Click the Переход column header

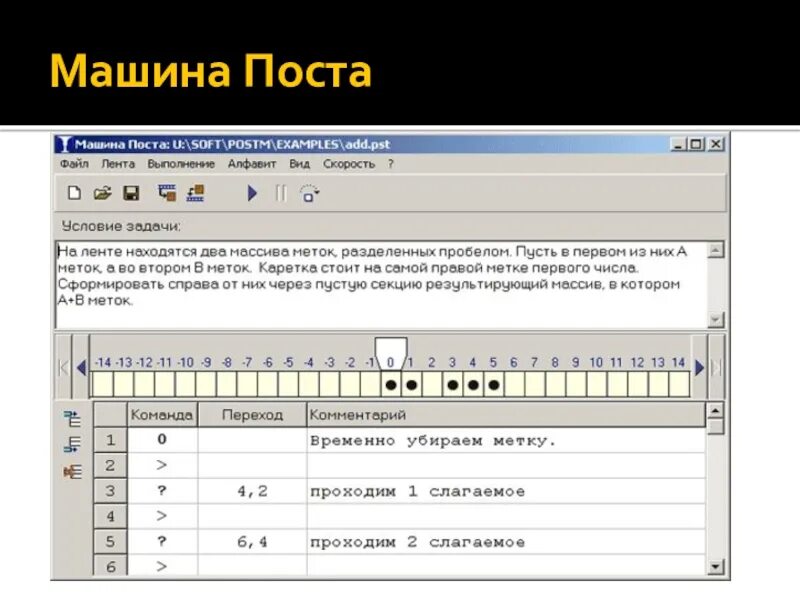click(252, 415)
